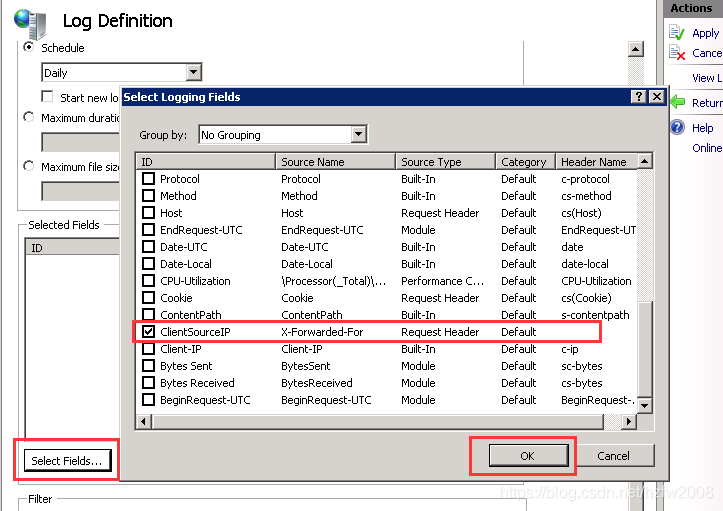The width and height of the screenshot is (723, 511).
Task: Open the Group by dropdown
Action: pyautogui.click(x=358, y=135)
